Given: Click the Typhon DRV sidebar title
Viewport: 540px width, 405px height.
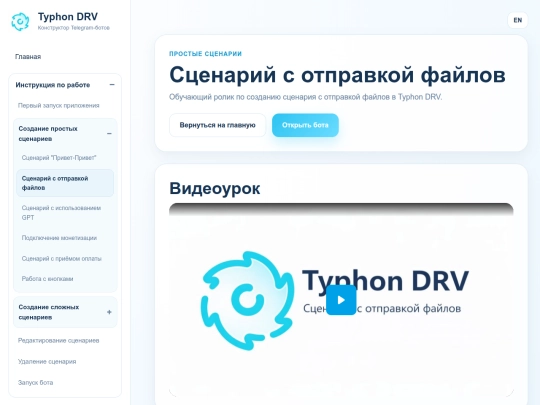Looking at the screenshot, I should pos(68,17).
